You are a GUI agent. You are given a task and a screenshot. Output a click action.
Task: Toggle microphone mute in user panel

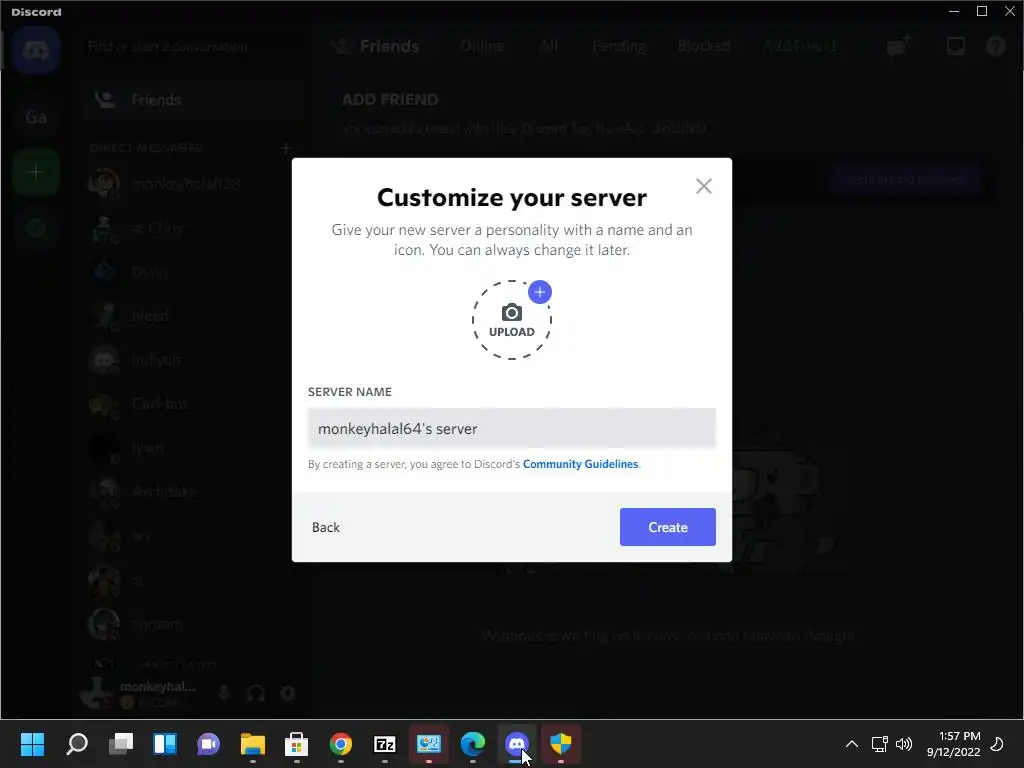click(223, 693)
